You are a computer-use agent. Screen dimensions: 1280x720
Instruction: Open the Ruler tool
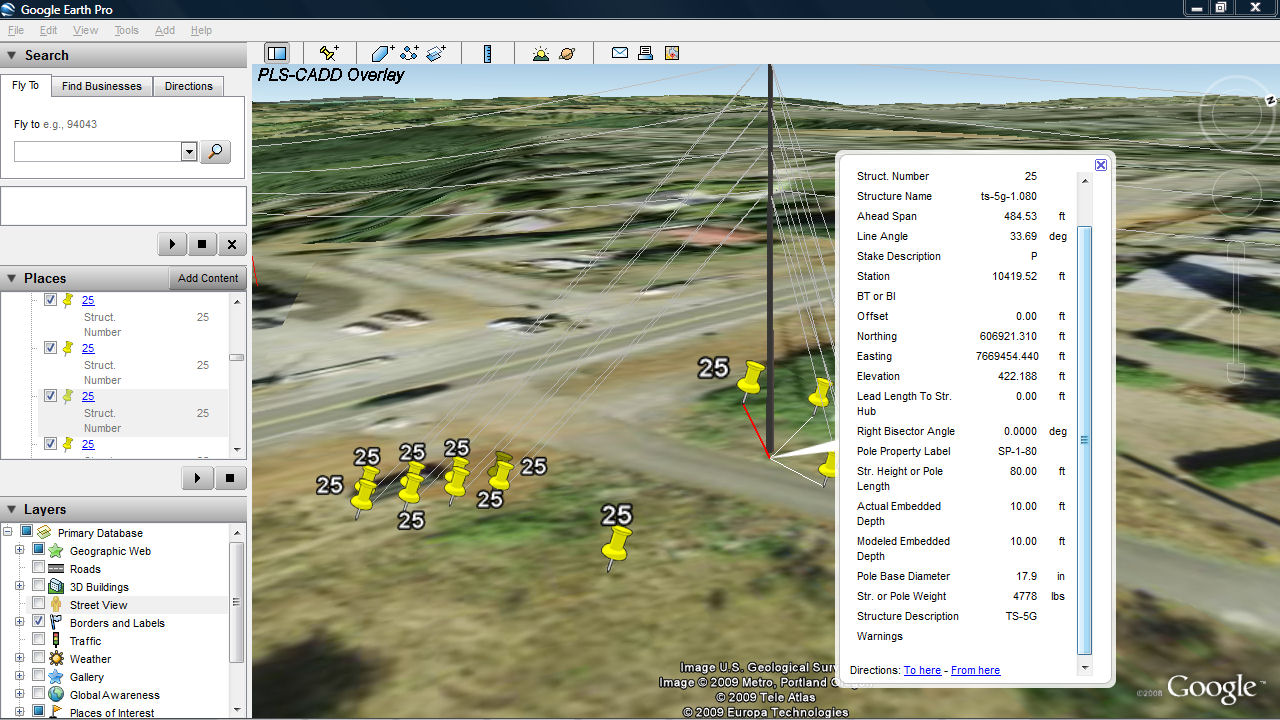[x=488, y=53]
